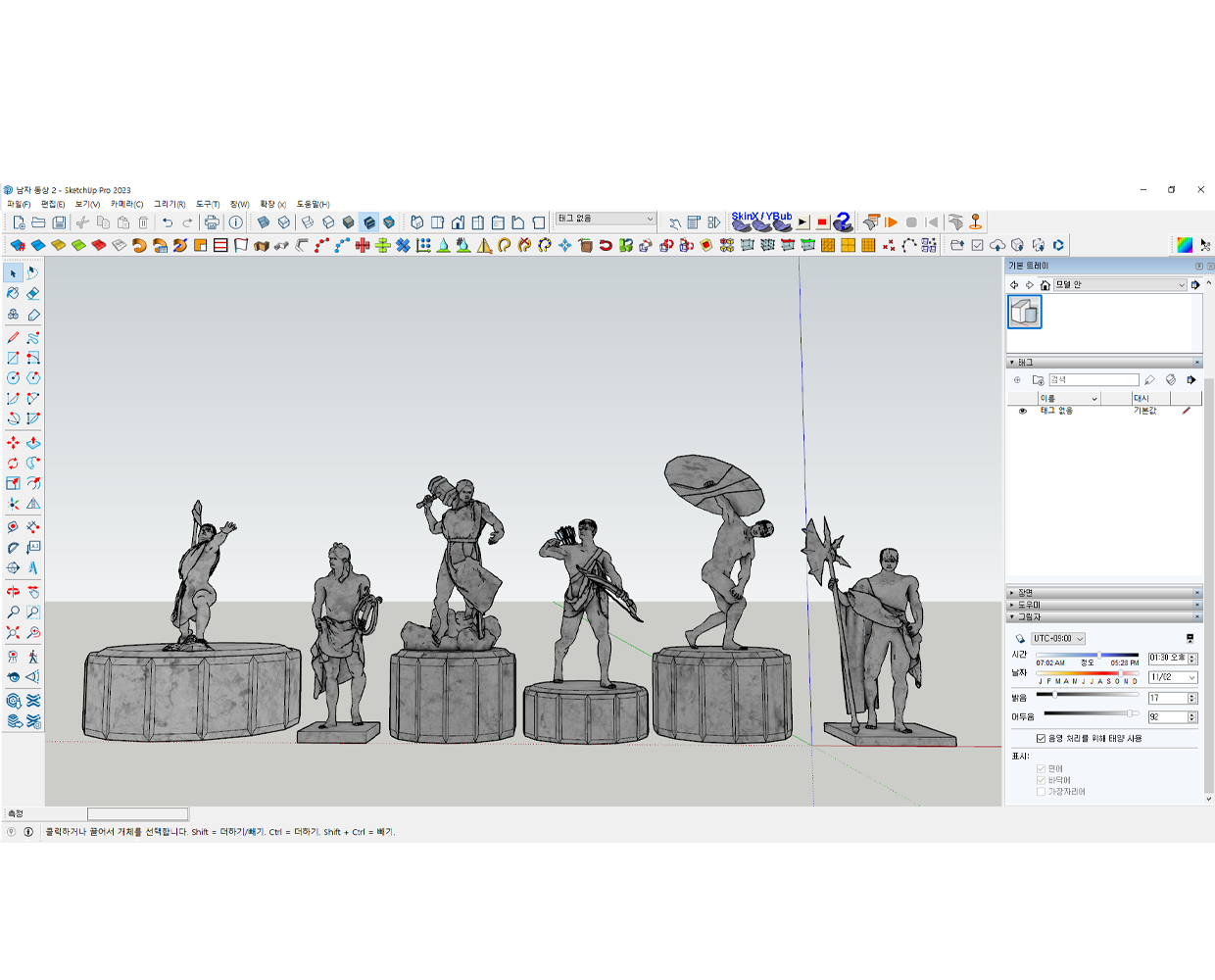Open the 도움말(H) menu

313,205
